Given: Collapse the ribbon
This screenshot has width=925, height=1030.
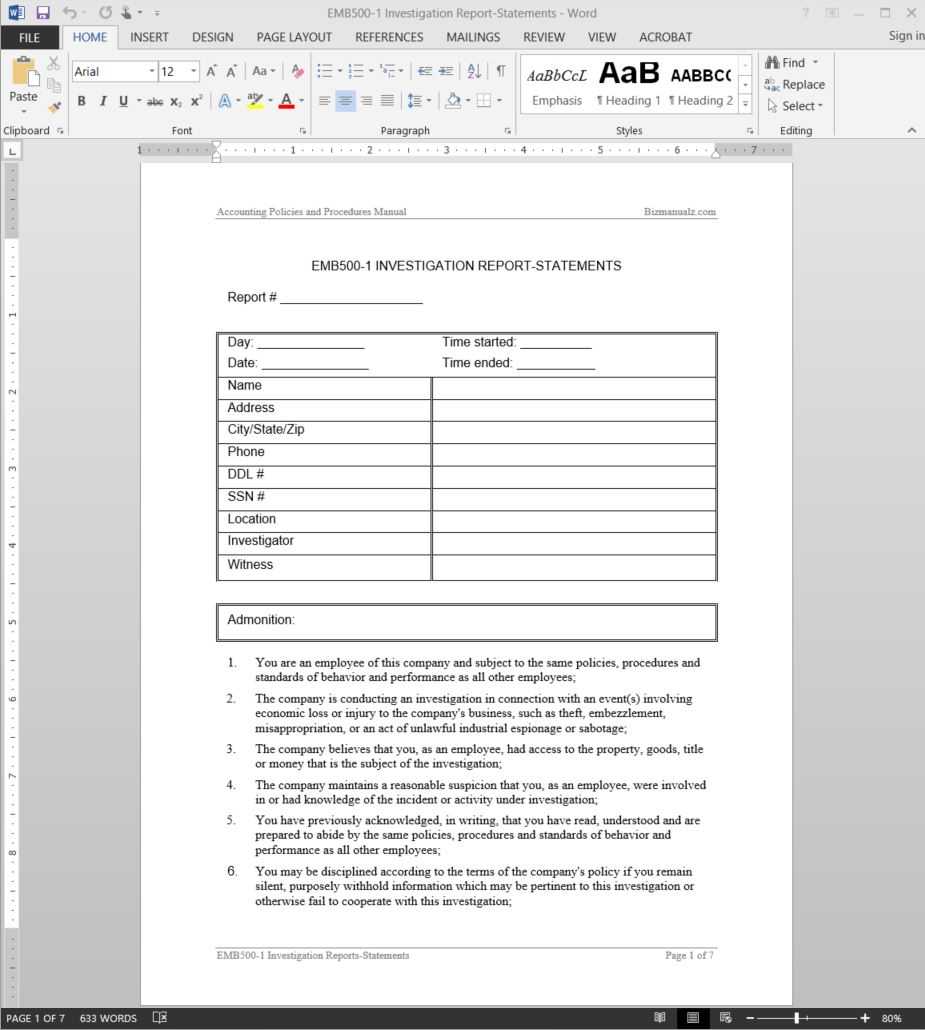Looking at the screenshot, I should [x=911, y=131].
